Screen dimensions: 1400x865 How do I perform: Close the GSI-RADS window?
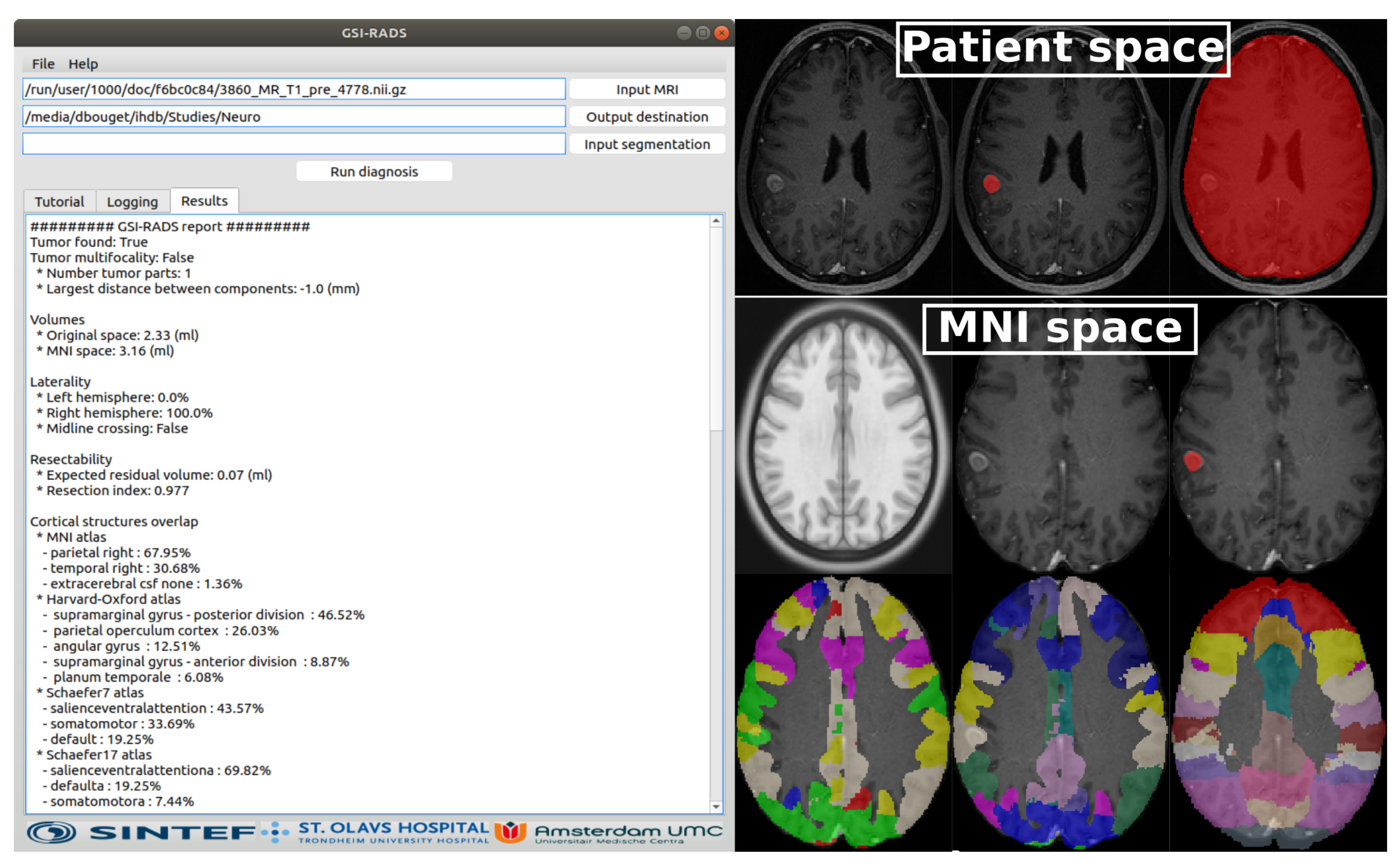[722, 33]
